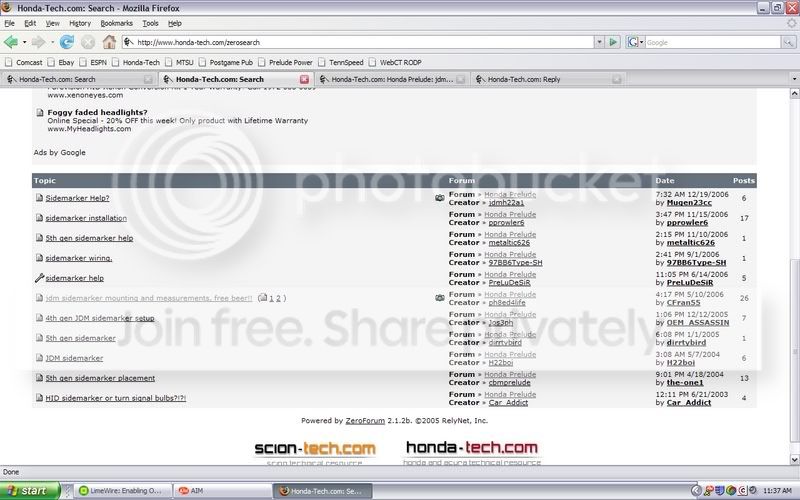The width and height of the screenshot is (800, 500).
Task: Open the Google search engine dropdown
Action: tap(636, 42)
